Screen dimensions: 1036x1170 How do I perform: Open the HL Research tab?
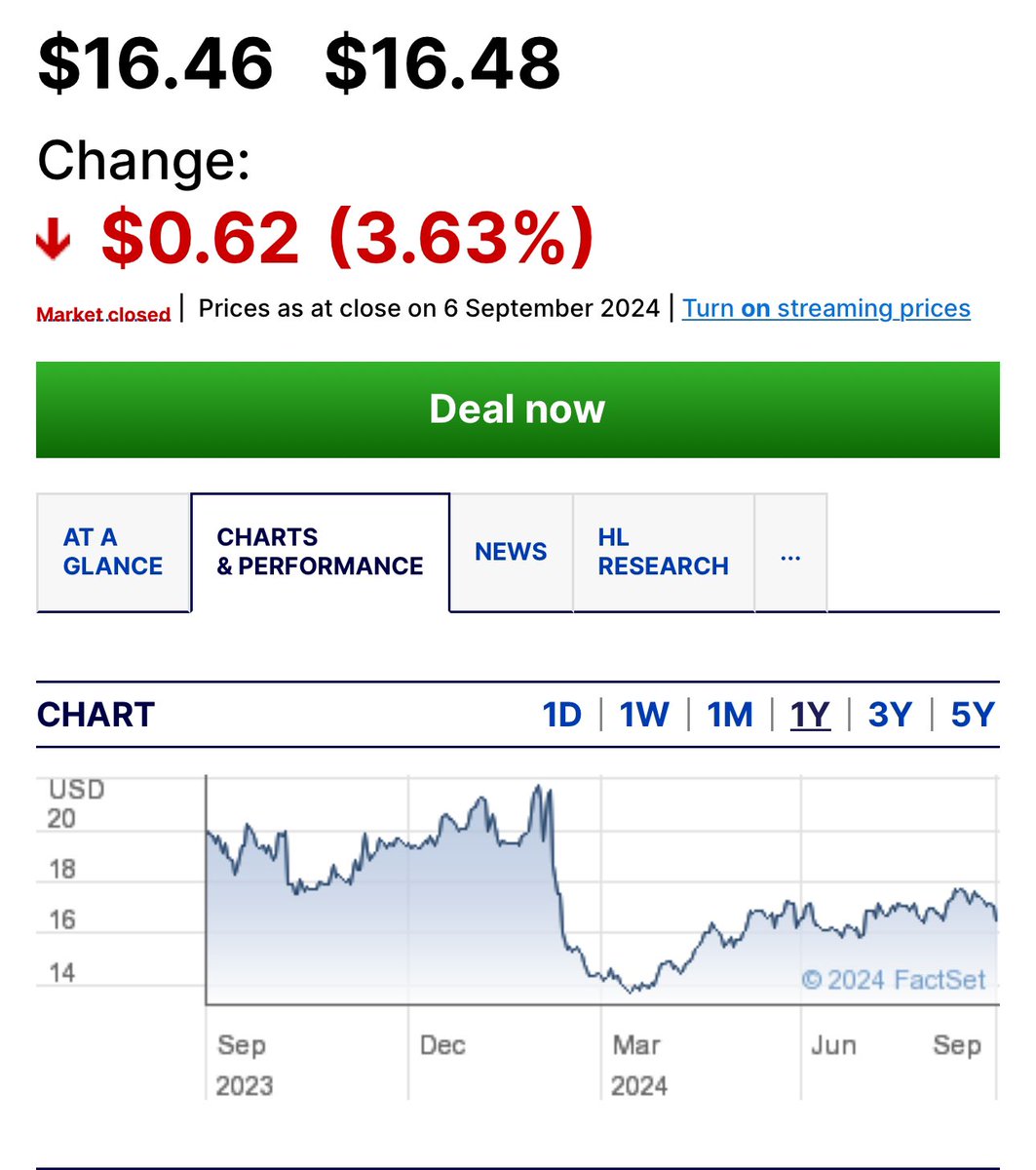(664, 552)
